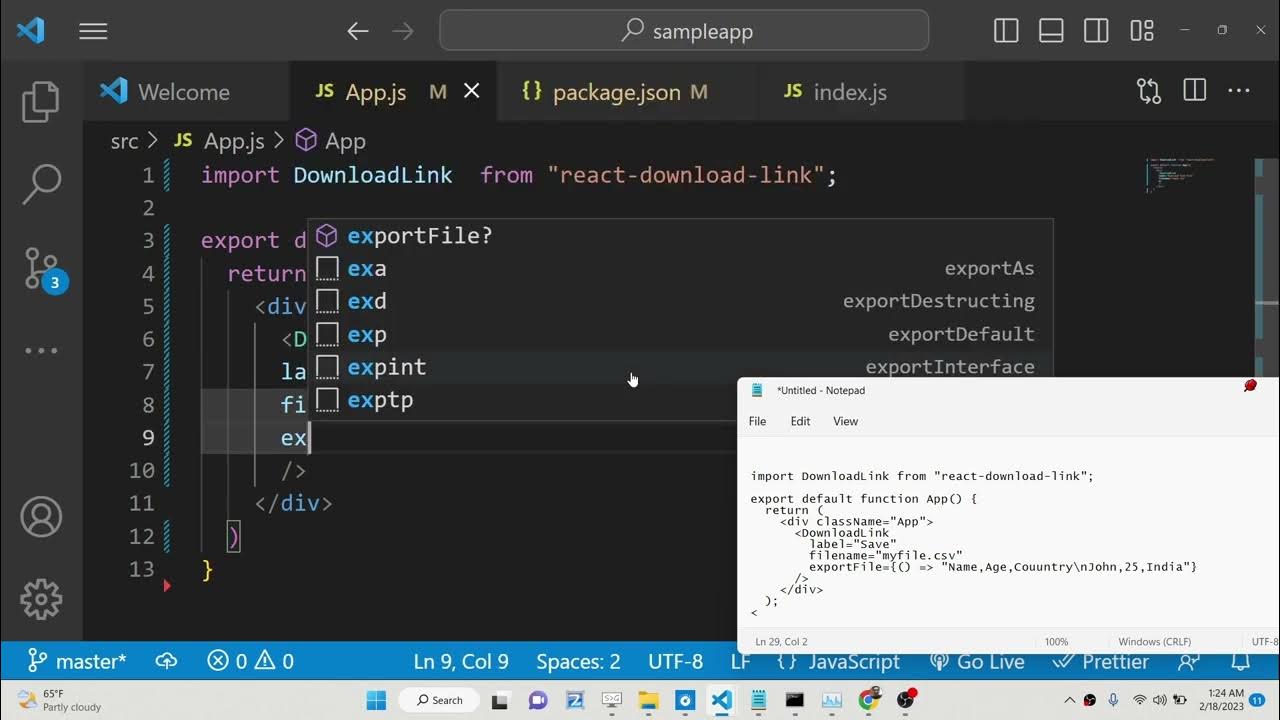
Task: Show additional views via the ellipsis
Action: [41, 351]
